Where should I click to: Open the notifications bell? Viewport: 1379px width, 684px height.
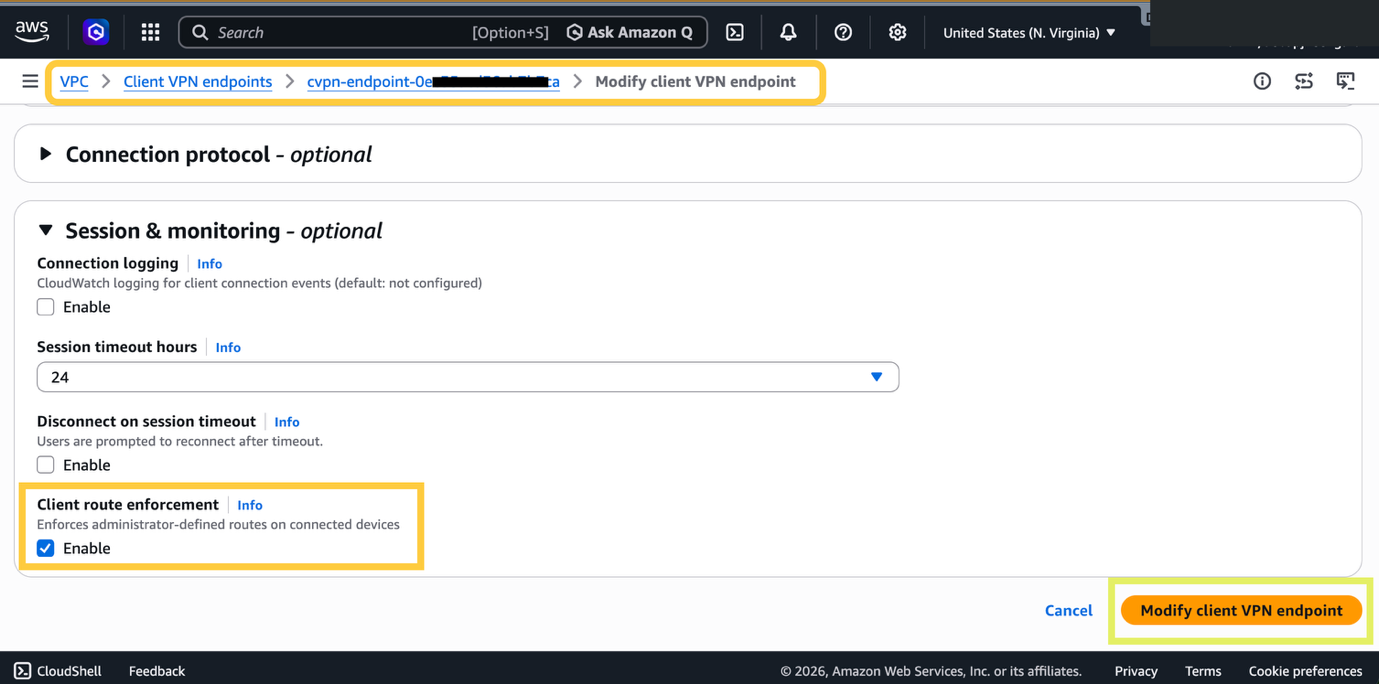coord(788,32)
